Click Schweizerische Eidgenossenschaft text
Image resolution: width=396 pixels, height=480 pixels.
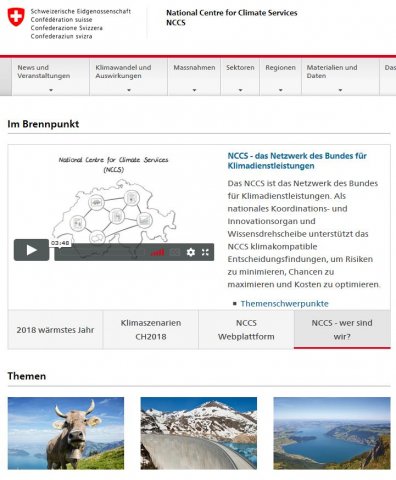pyautogui.click(x=81, y=11)
